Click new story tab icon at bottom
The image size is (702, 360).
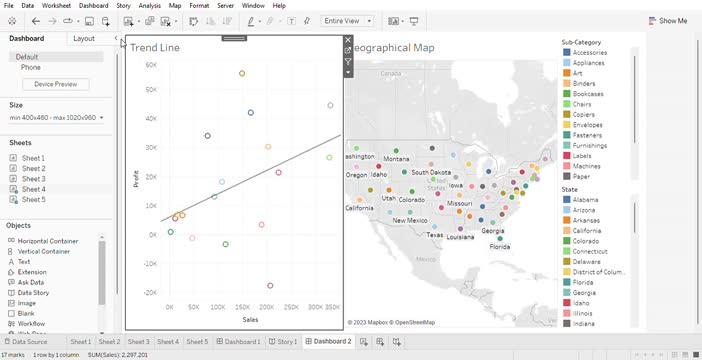397,342
